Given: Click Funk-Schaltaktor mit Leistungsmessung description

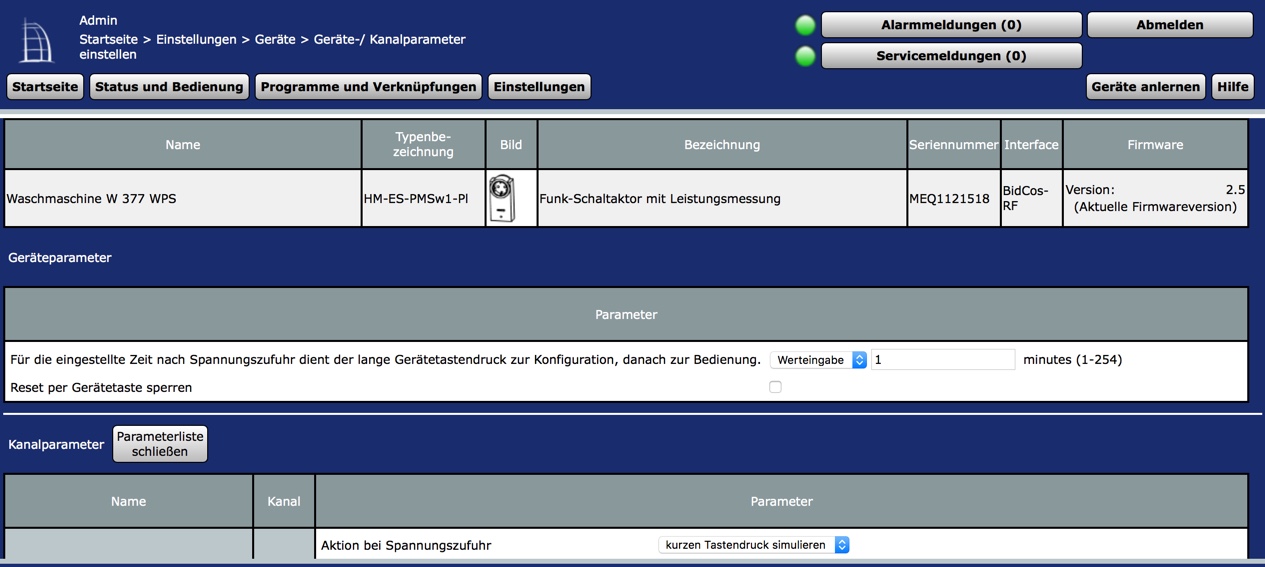Looking at the screenshot, I should point(660,198).
